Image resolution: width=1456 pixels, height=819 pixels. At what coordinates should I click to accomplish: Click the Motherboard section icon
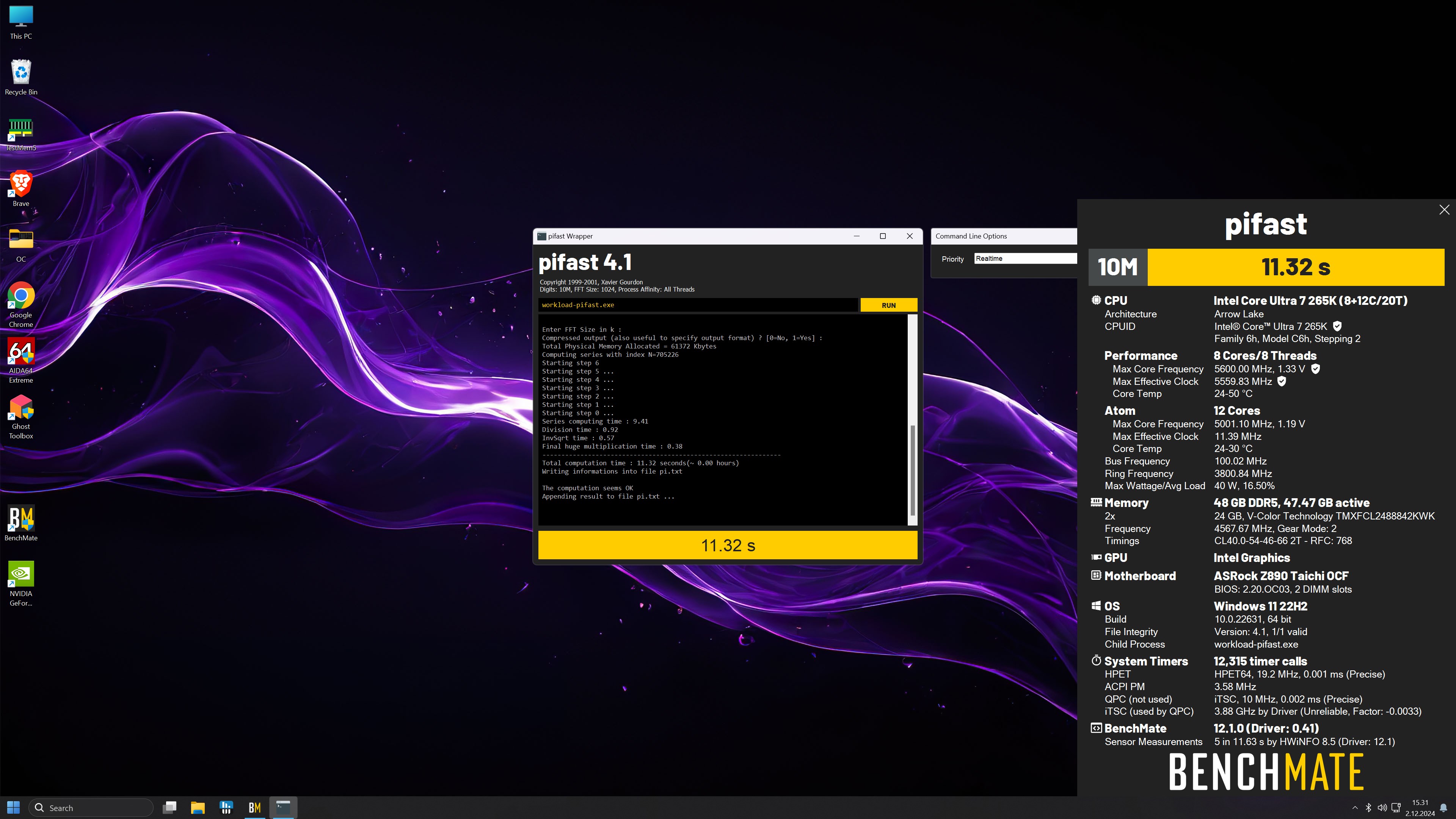[1096, 576]
